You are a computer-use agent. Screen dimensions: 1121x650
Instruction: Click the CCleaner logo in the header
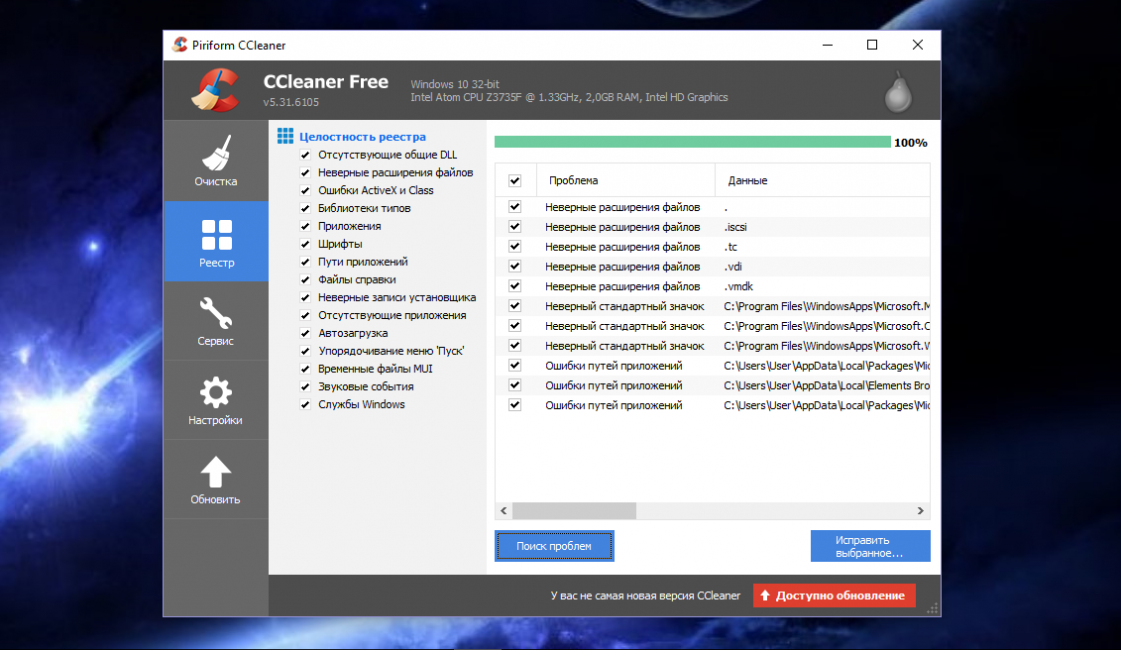215,91
